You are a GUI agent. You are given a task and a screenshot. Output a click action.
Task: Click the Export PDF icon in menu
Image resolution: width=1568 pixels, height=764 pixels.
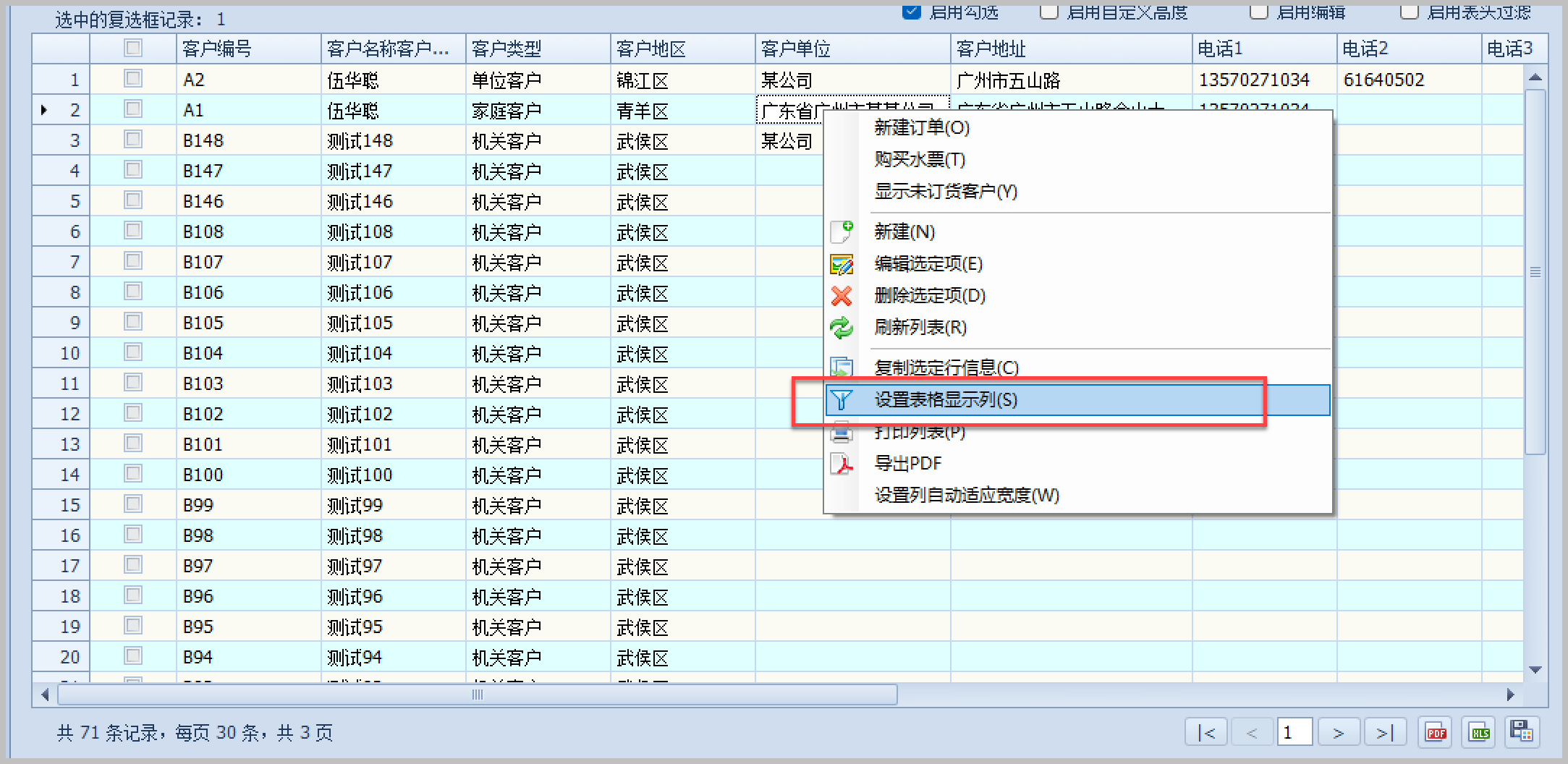pos(842,464)
